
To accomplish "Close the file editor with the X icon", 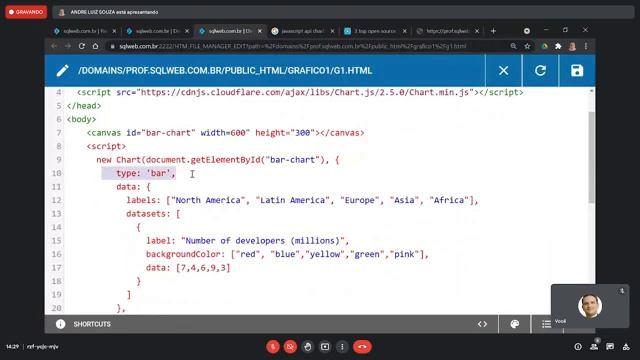I will 504,71.
